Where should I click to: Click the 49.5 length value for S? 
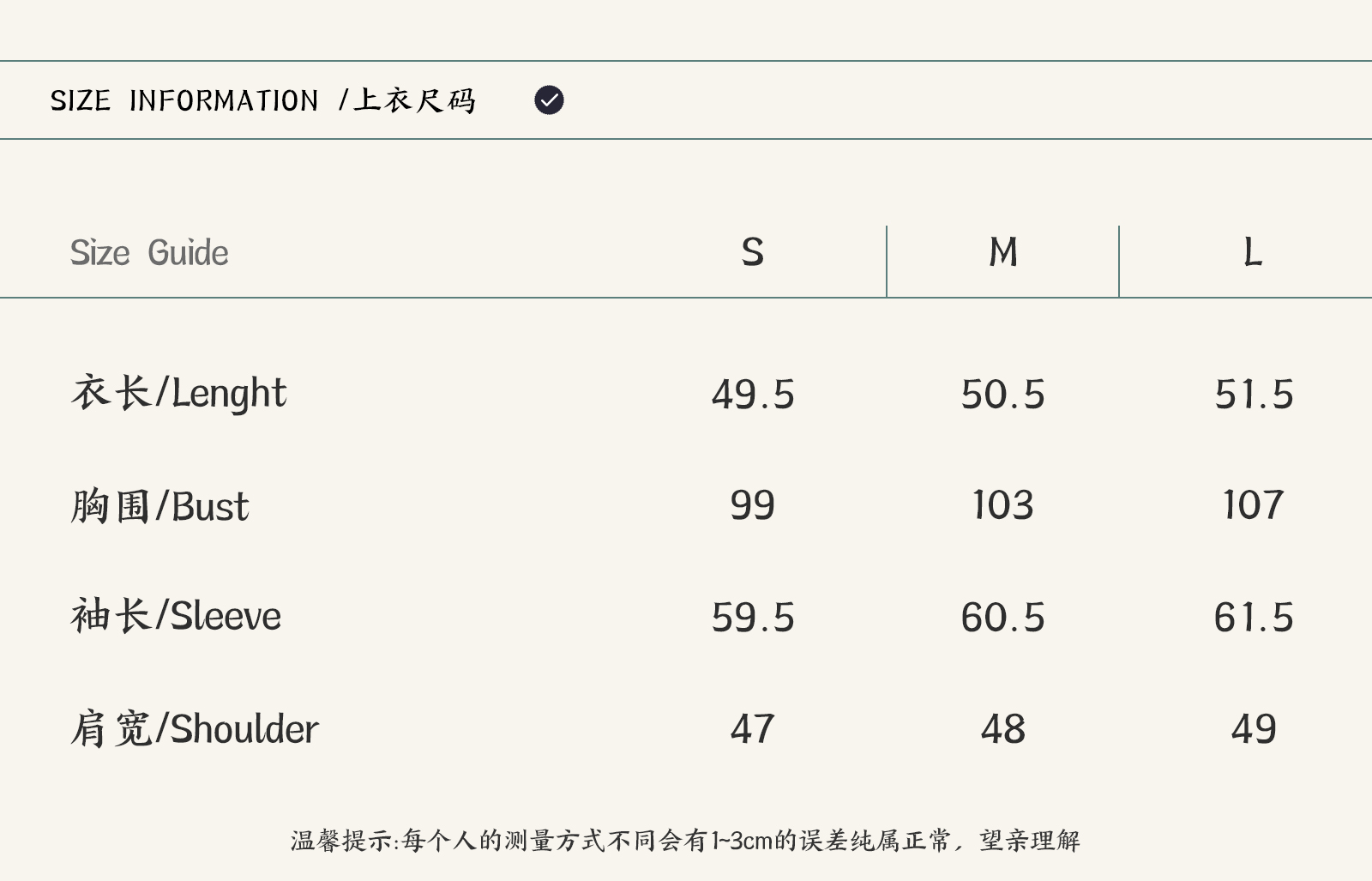[753, 395]
